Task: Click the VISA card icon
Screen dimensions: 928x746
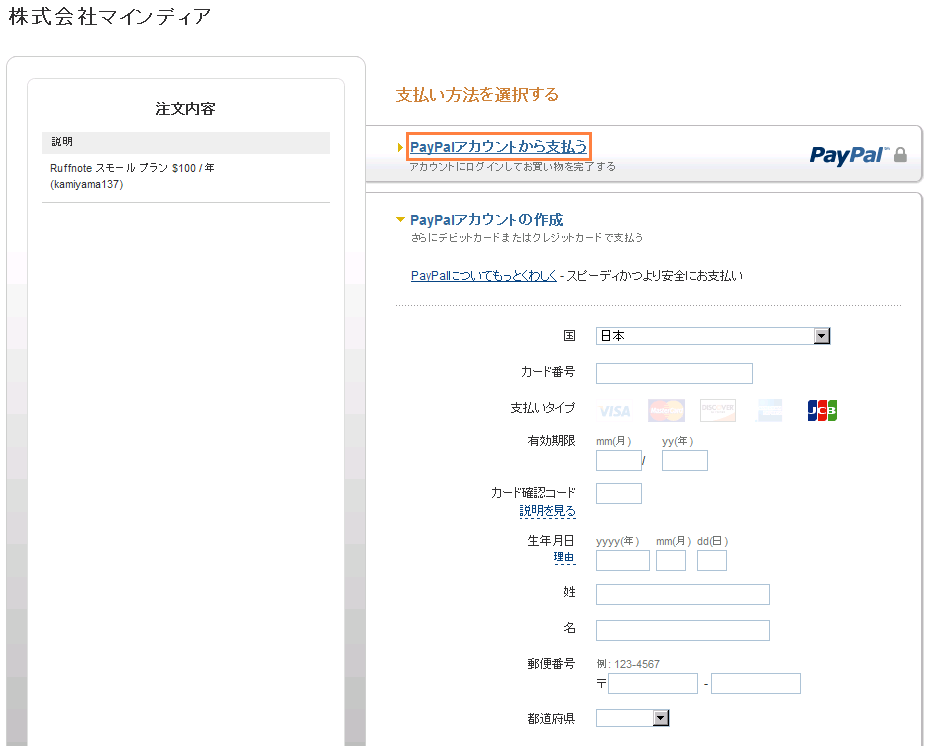Action: (615, 411)
